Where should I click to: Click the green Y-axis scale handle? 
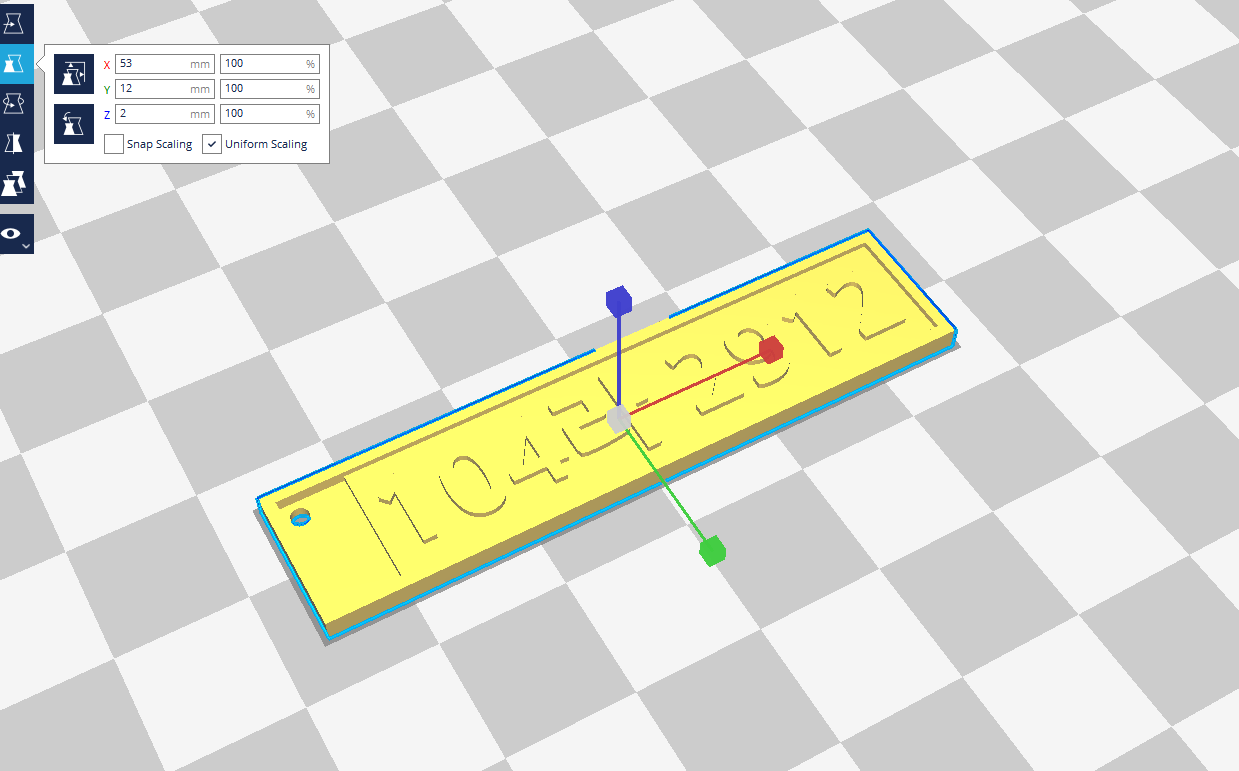(x=712, y=550)
